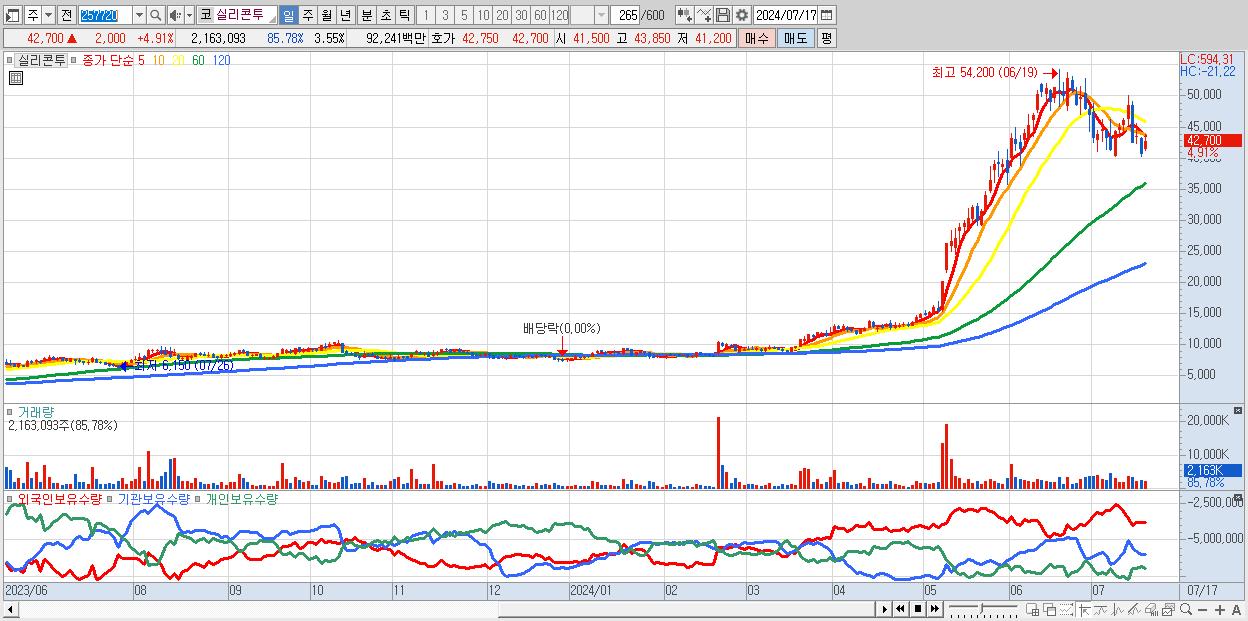Open the calendar date picker icon
The image size is (1248, 621).
click(826, 15)
